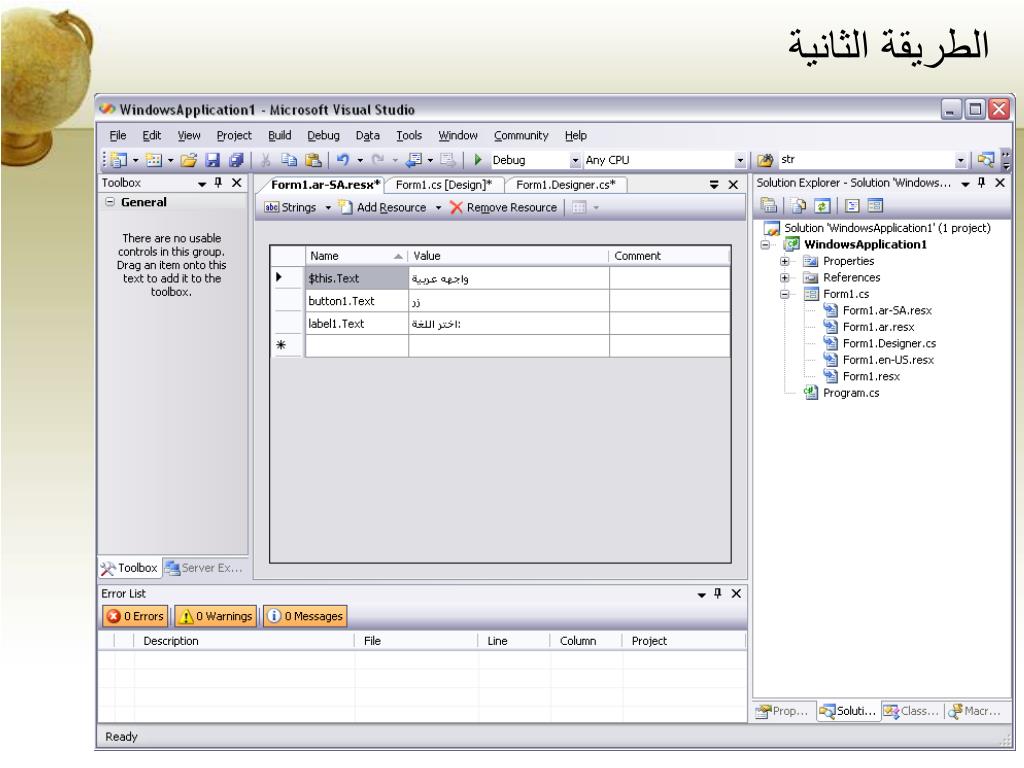
Task: Open the Any CPU platform dropdown
Action: [740, 160]
